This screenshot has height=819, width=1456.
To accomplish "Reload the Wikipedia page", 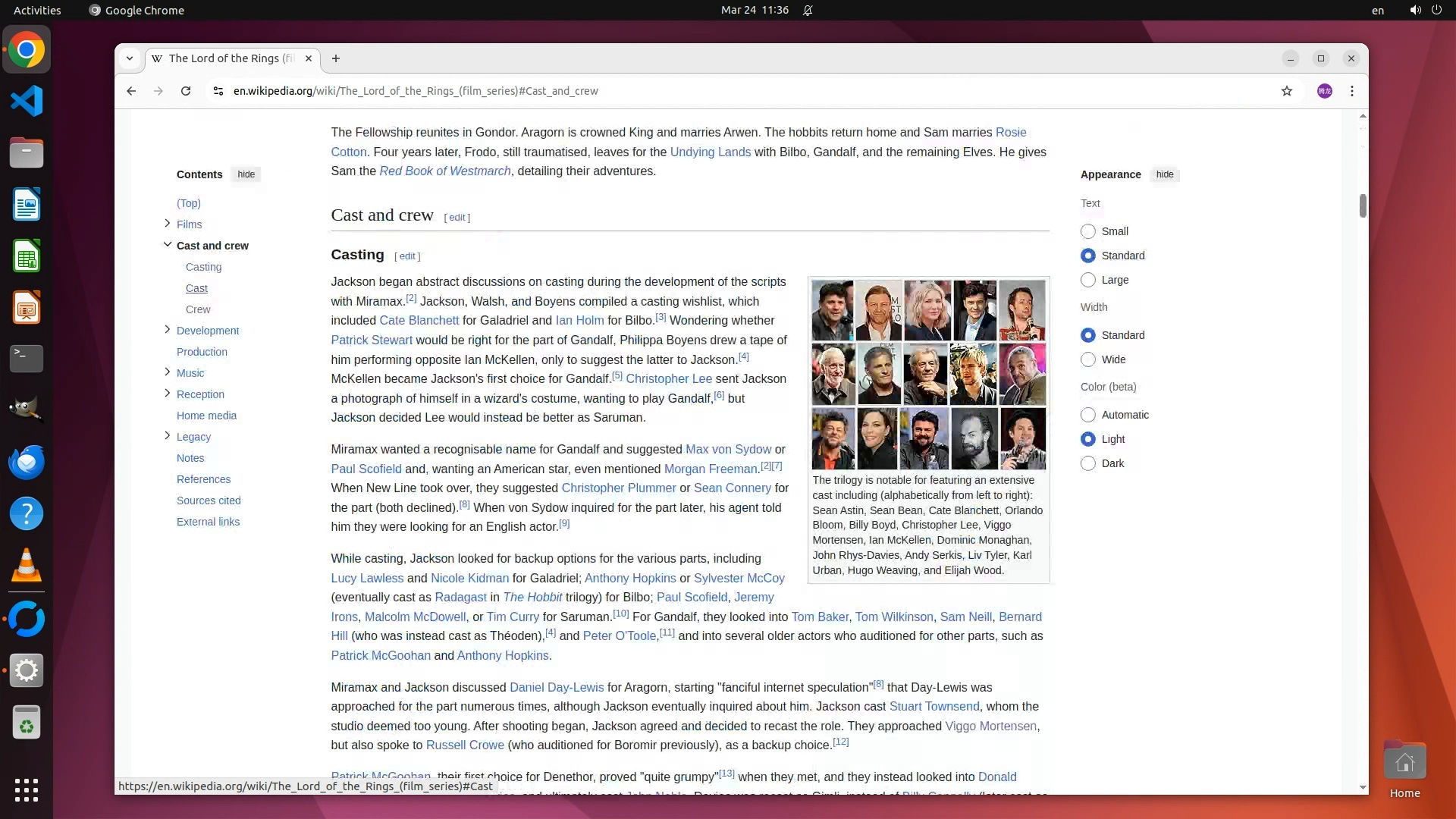I will 186,91.
